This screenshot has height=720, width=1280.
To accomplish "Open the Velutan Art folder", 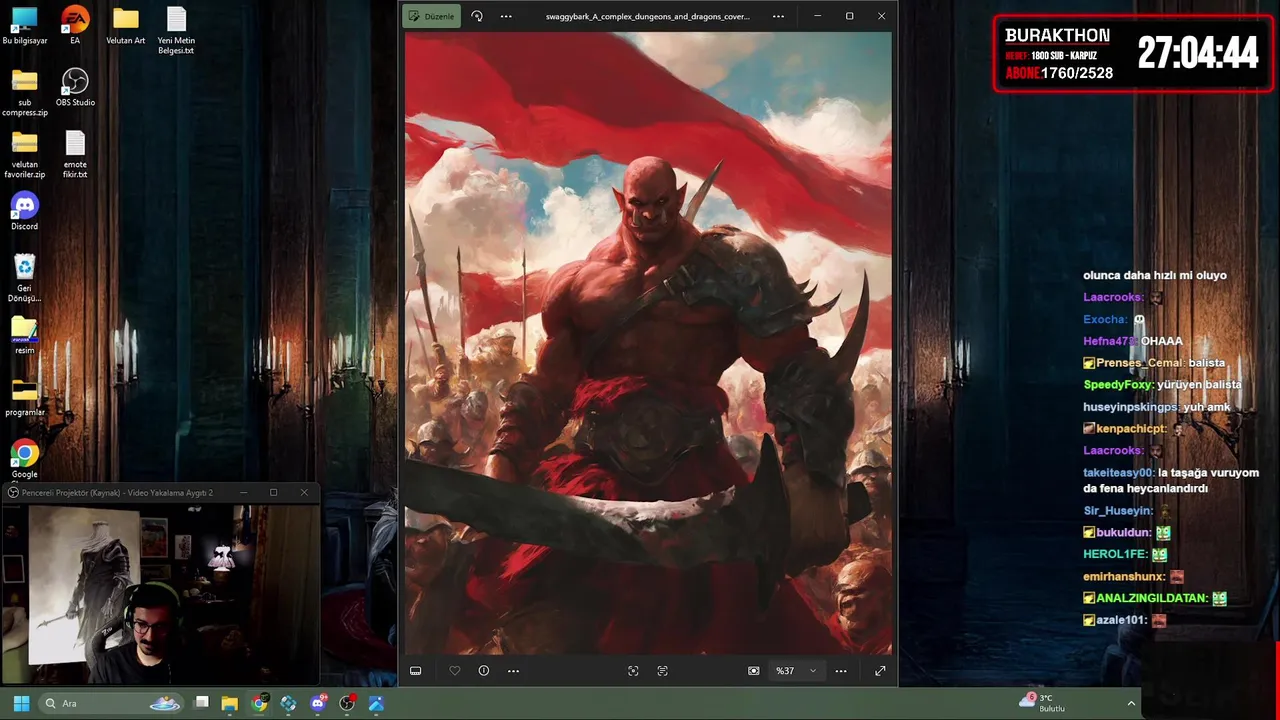I will click(x=126, y=27).
